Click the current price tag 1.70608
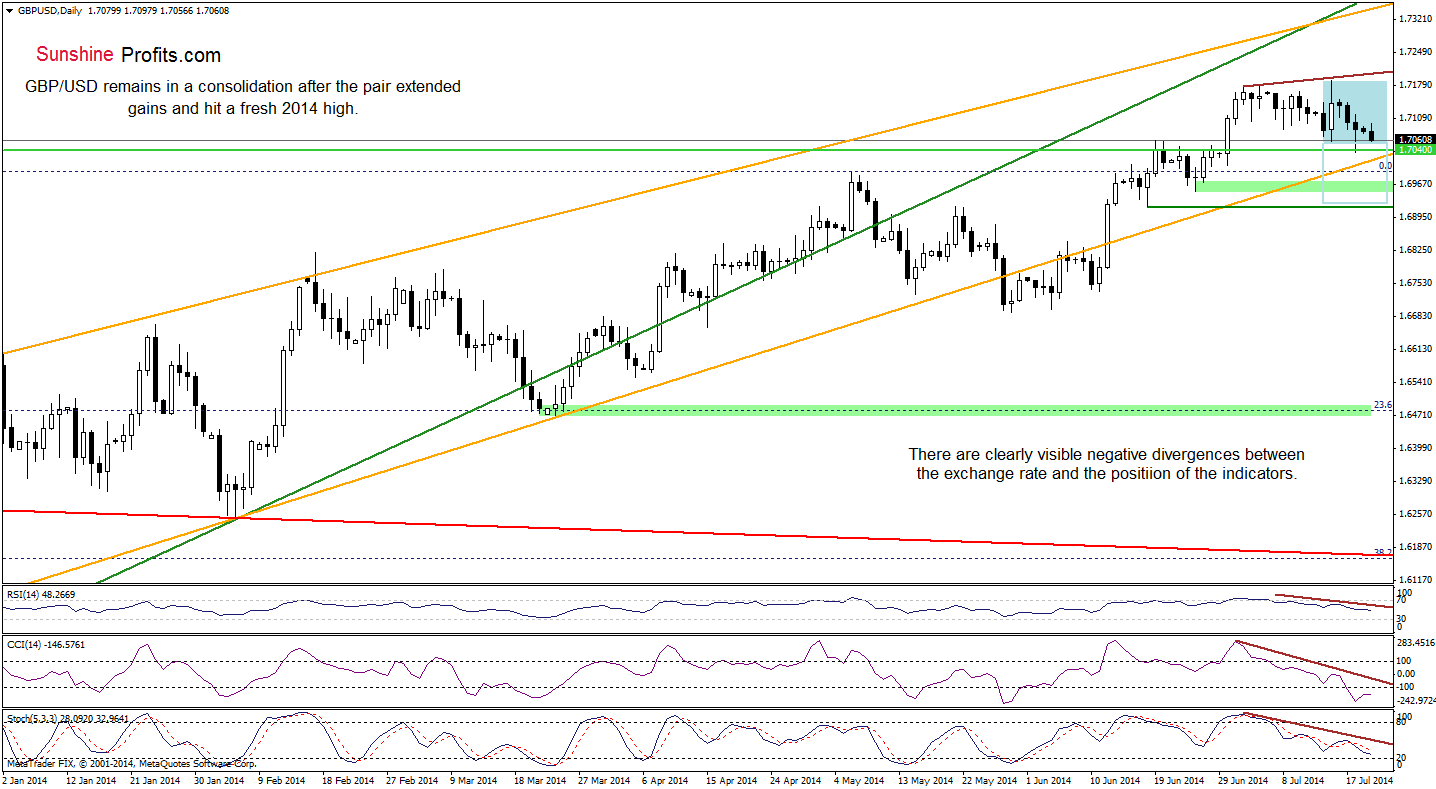 tap(1414, 139)
